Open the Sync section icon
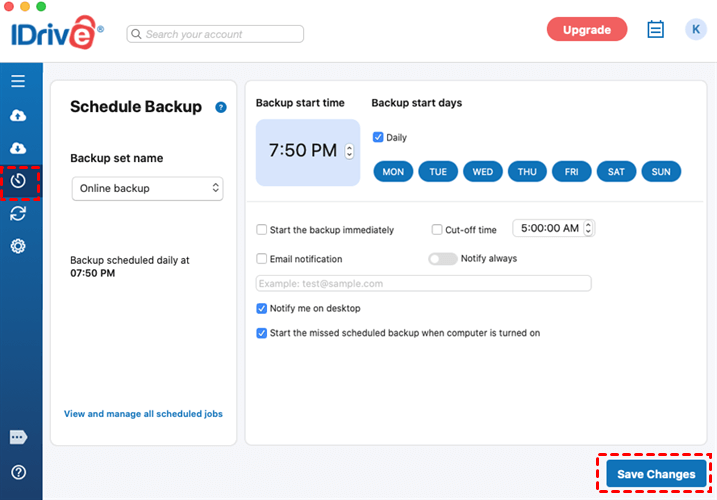The image size is (717, 500). pos(18,214)
